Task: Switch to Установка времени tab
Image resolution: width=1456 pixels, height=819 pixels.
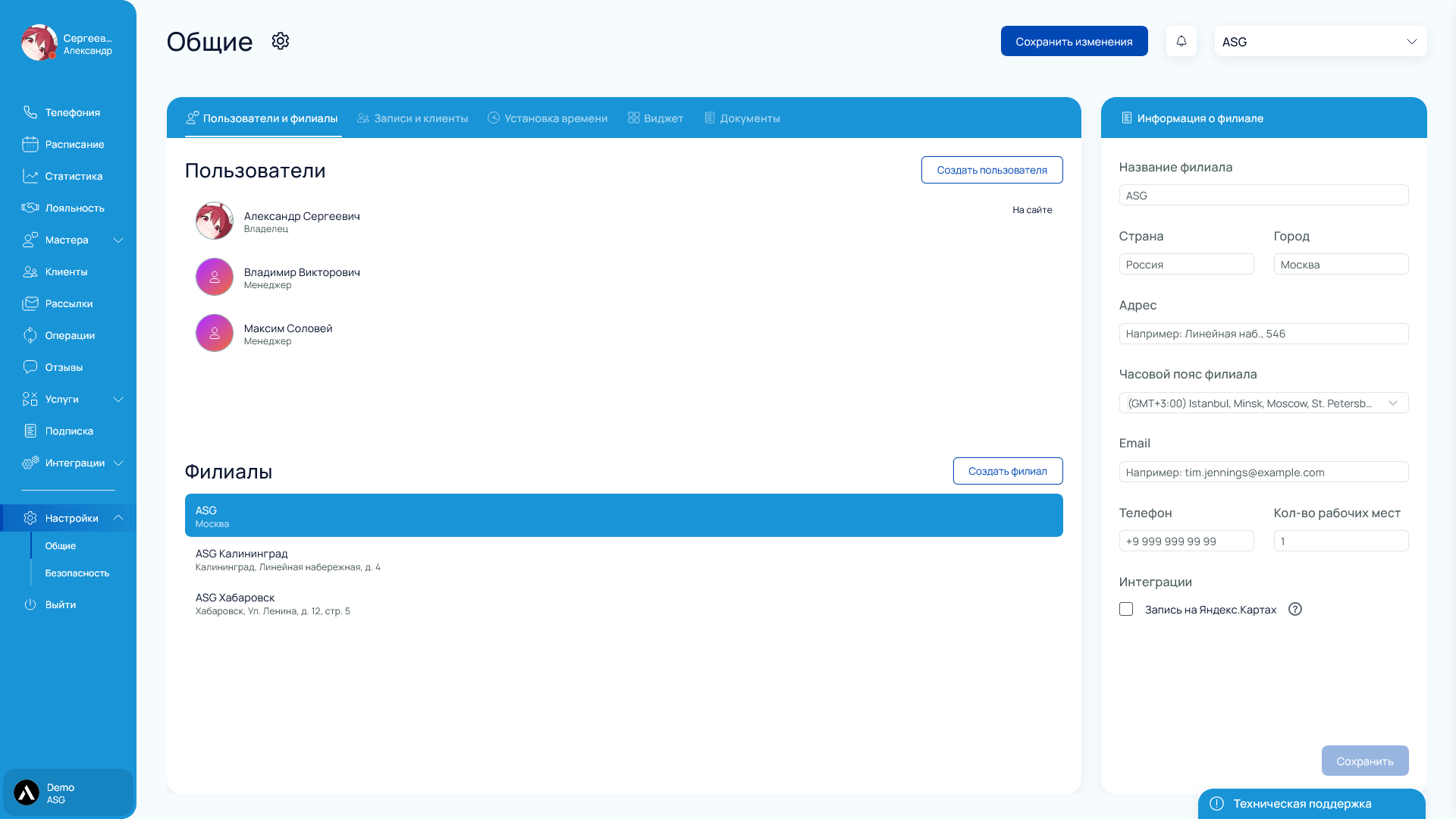Action: 548,118
